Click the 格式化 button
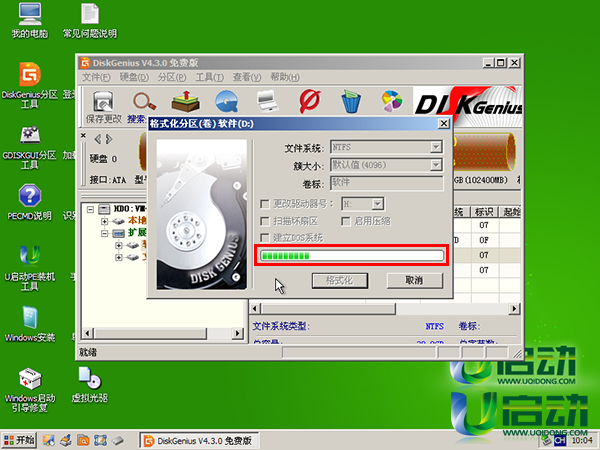600x450 pixels. point(340,280)
